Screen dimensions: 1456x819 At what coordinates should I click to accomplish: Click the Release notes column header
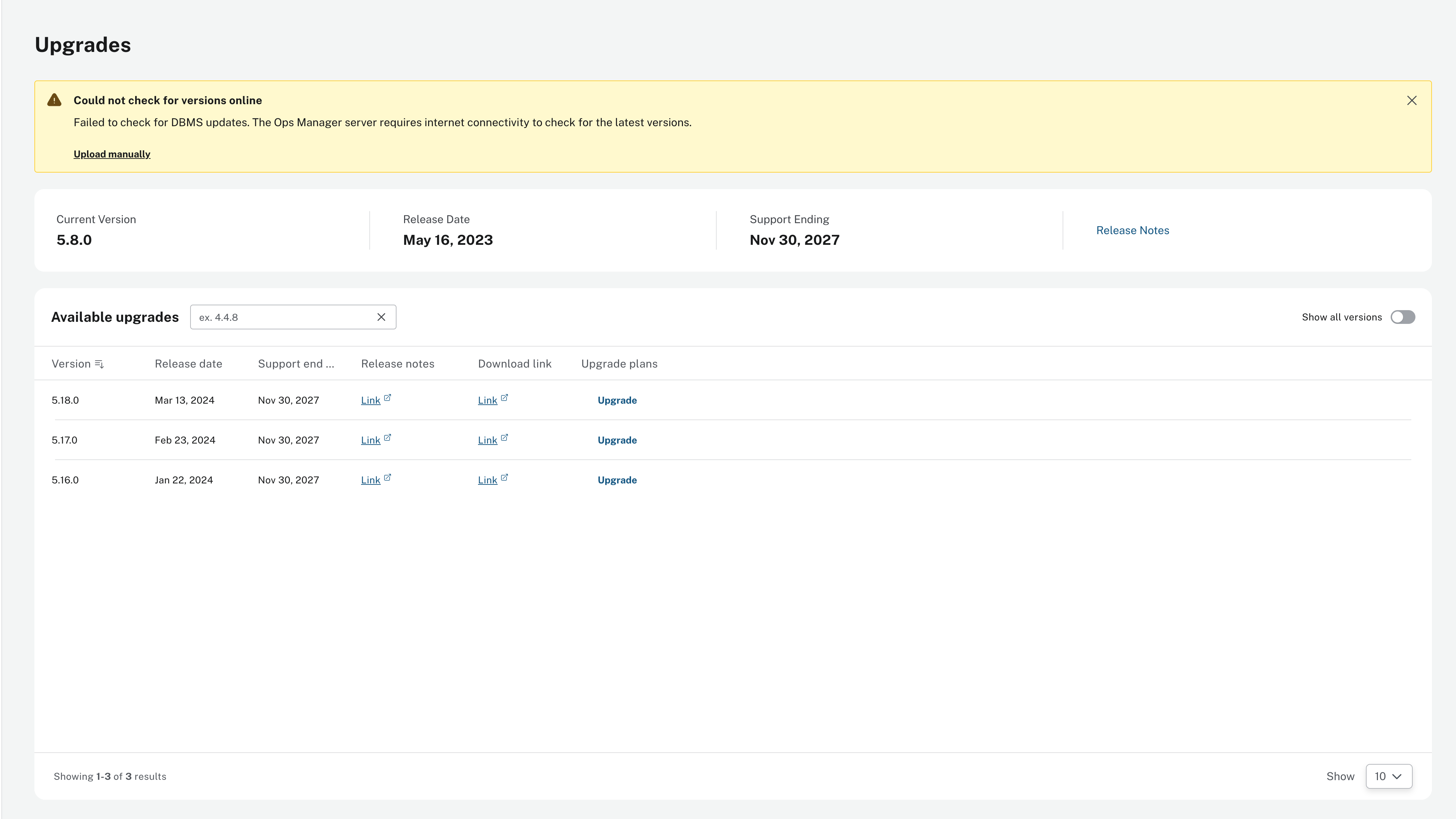coord(398,364)
